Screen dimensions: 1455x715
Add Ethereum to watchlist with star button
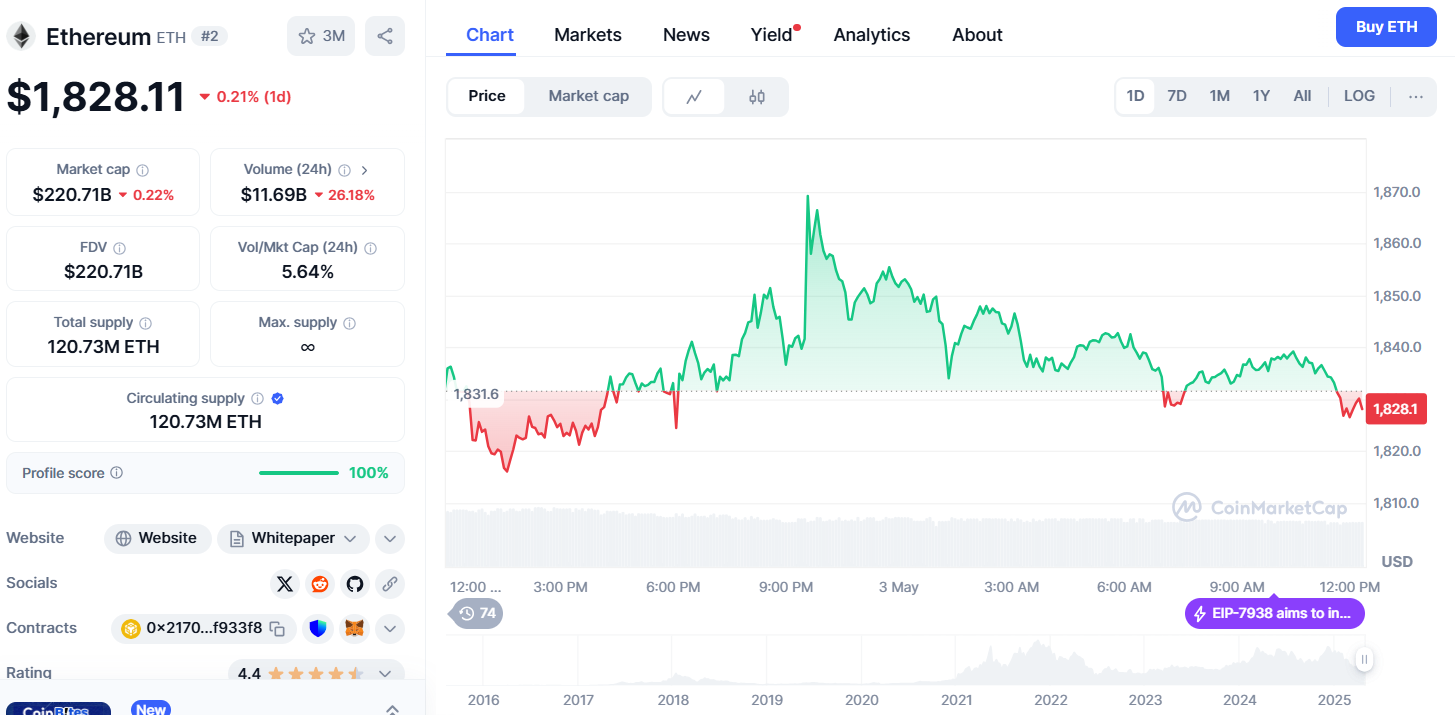320,36
